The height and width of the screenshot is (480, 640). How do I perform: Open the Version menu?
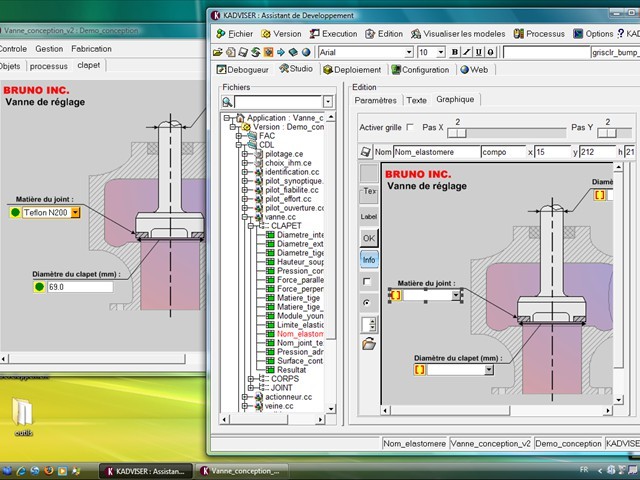click(281, 34)
